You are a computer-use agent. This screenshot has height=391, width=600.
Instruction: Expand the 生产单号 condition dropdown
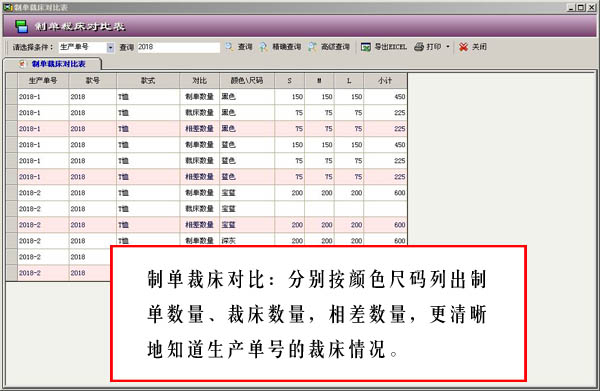pyautogui.click(x=110, y=47)
